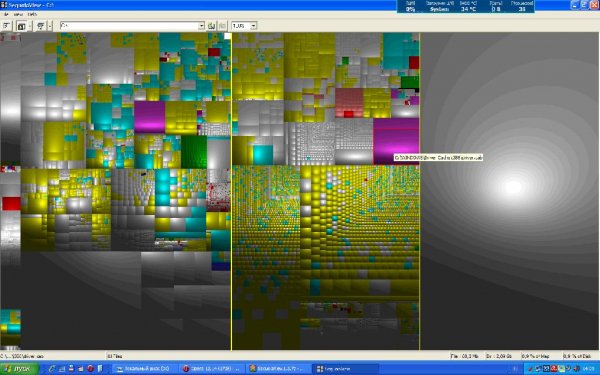
Task: Switch to the local disk (D:) taskbar window
Action: [145, 368]
